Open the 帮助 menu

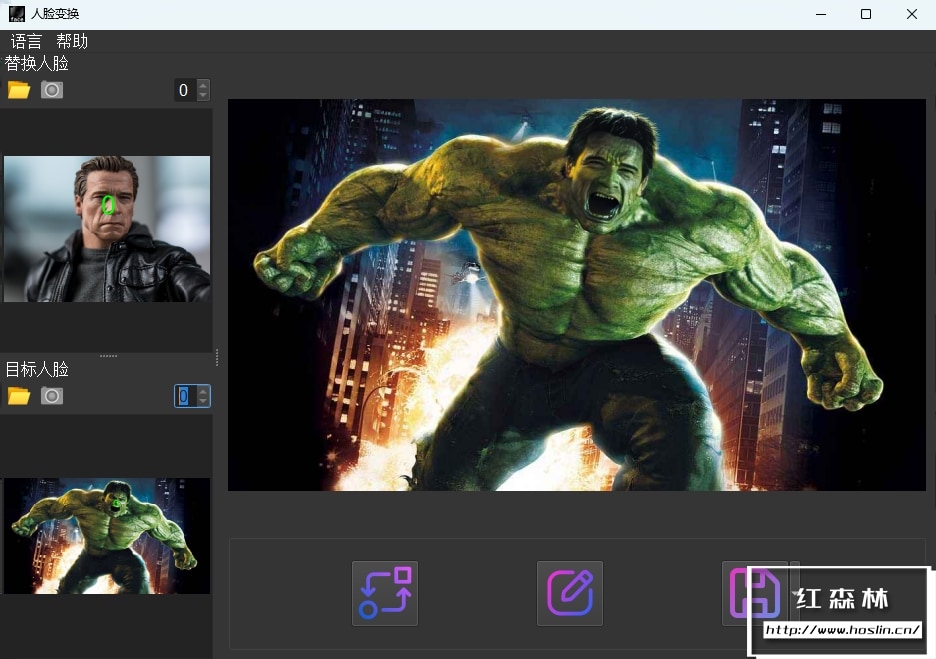coord(72,41)
